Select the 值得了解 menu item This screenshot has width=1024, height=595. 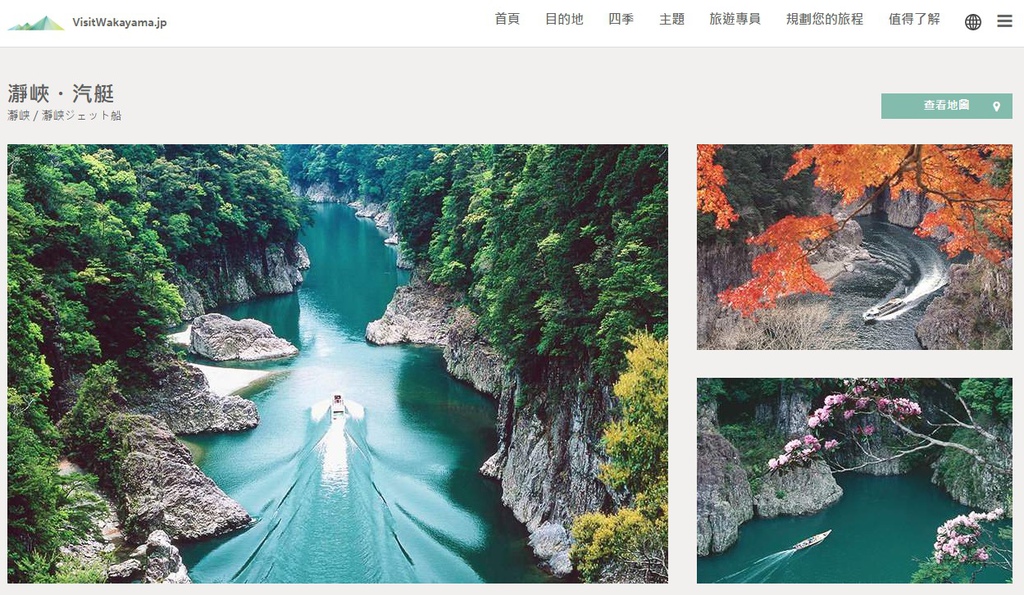coord(914,19)
